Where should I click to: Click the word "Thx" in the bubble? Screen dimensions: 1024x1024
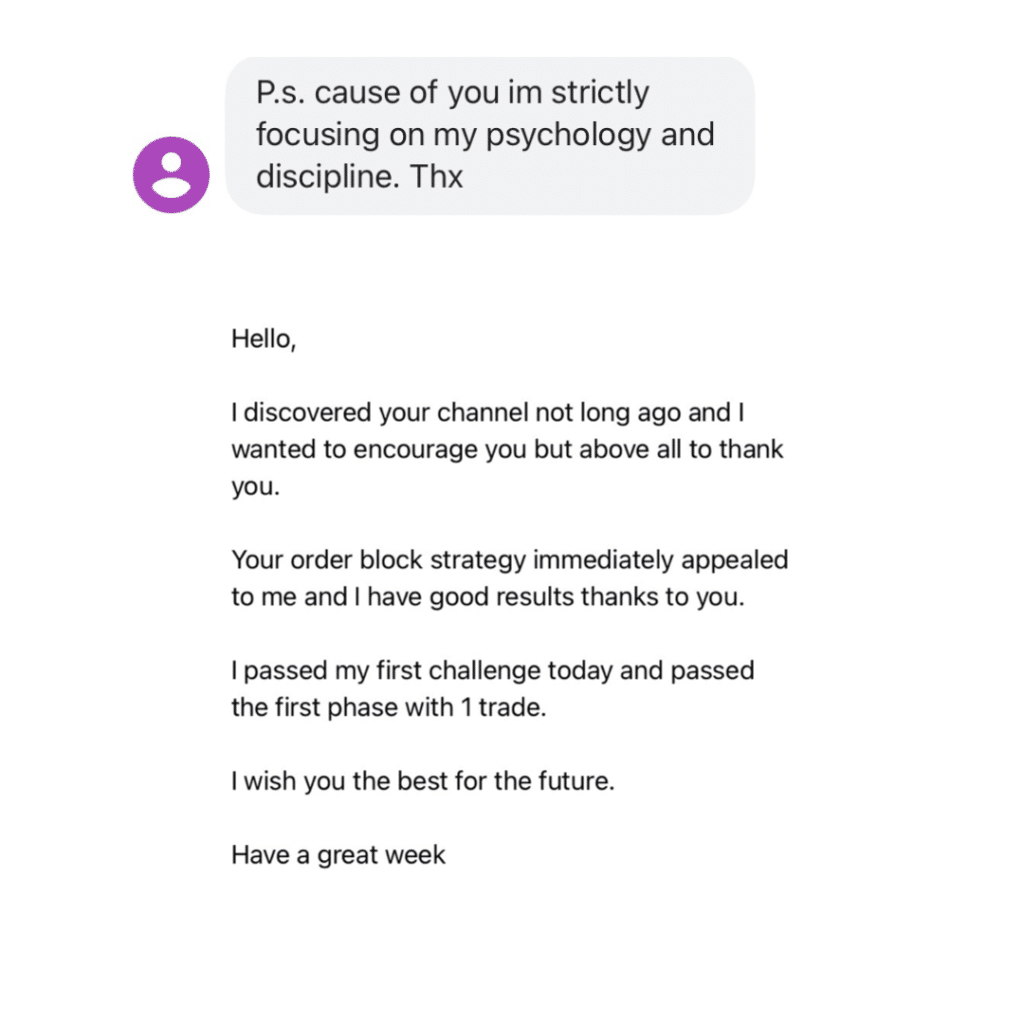coord(436,176)
